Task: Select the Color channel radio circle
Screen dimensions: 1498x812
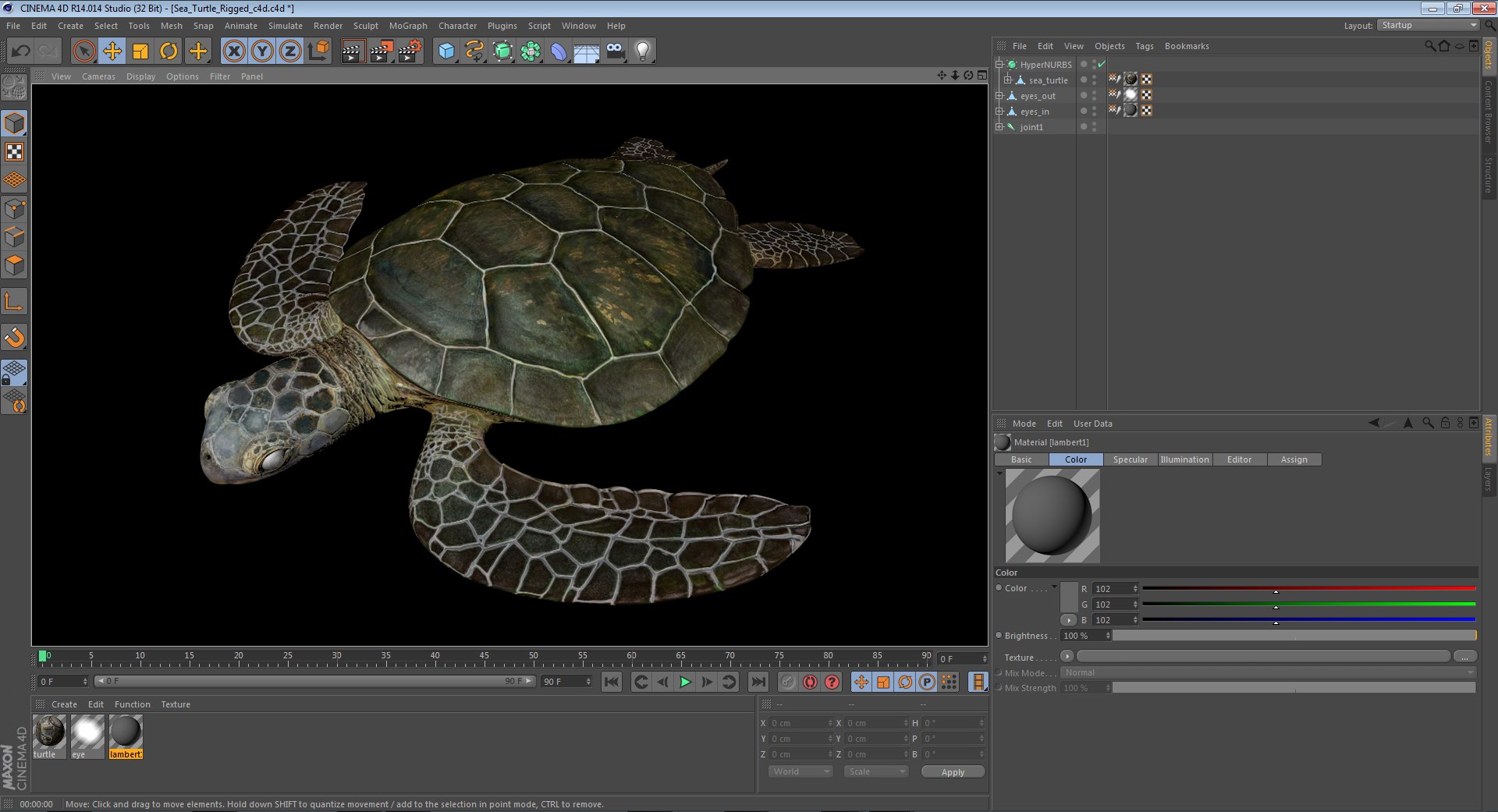Action: [x=999, y=588]
